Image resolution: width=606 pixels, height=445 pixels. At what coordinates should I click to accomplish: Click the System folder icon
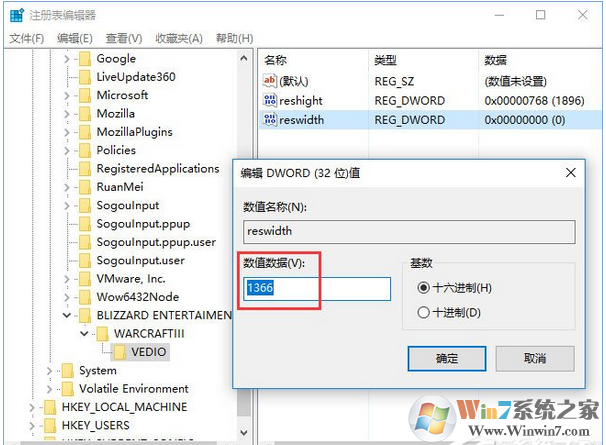(x=67, y=371)
